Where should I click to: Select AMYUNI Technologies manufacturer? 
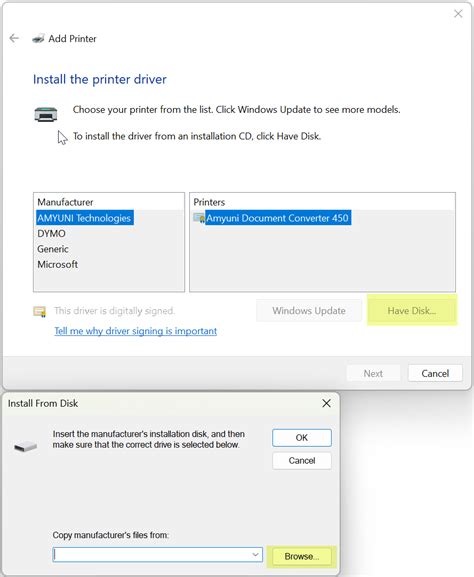coord(84,218)
